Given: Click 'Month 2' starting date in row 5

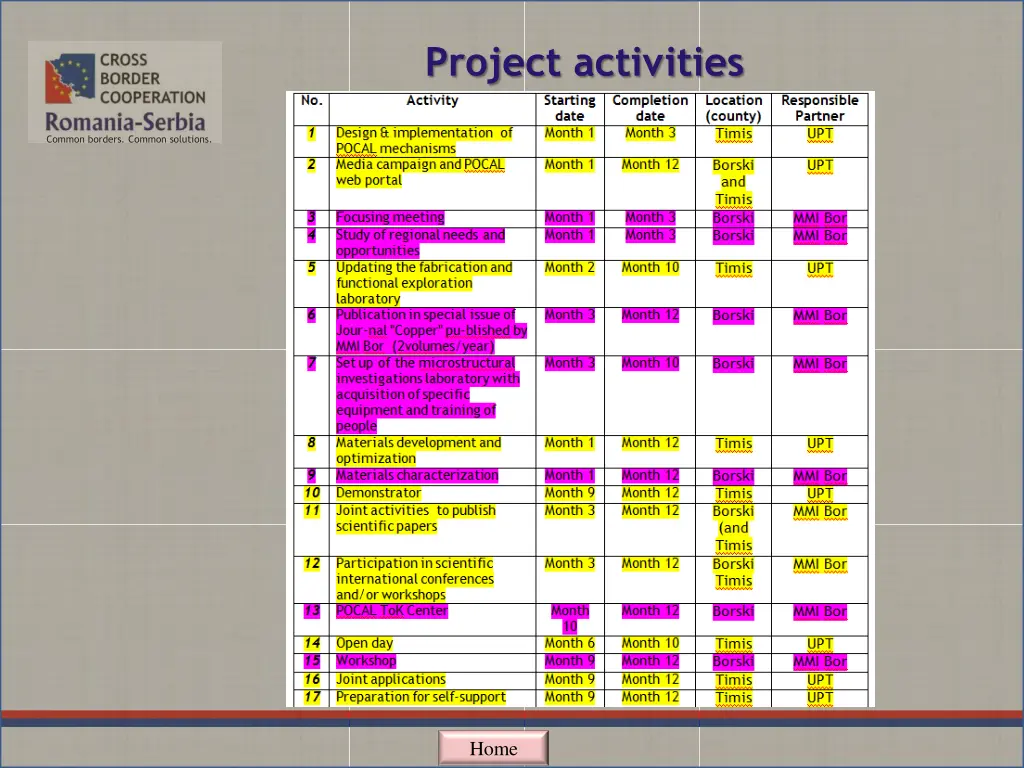Looking at the screenshot, I should tap(569, 268).
